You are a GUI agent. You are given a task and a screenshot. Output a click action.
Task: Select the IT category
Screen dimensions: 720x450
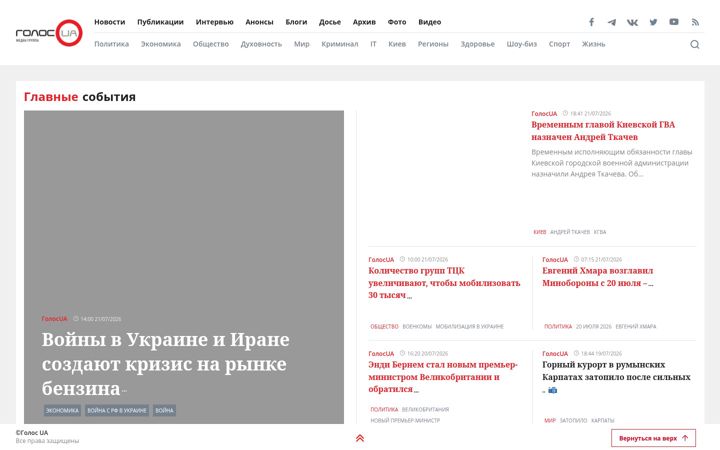coord(373,44)
